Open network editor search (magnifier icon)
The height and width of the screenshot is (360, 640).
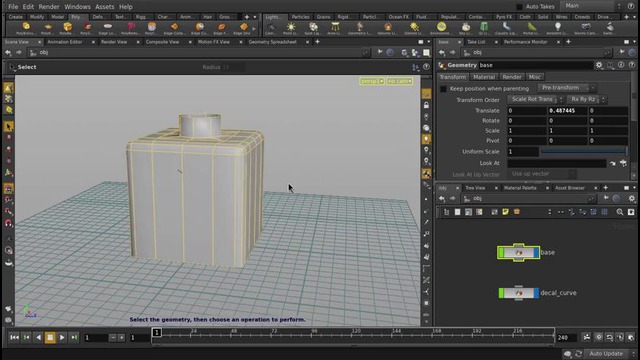click(620, 212)
